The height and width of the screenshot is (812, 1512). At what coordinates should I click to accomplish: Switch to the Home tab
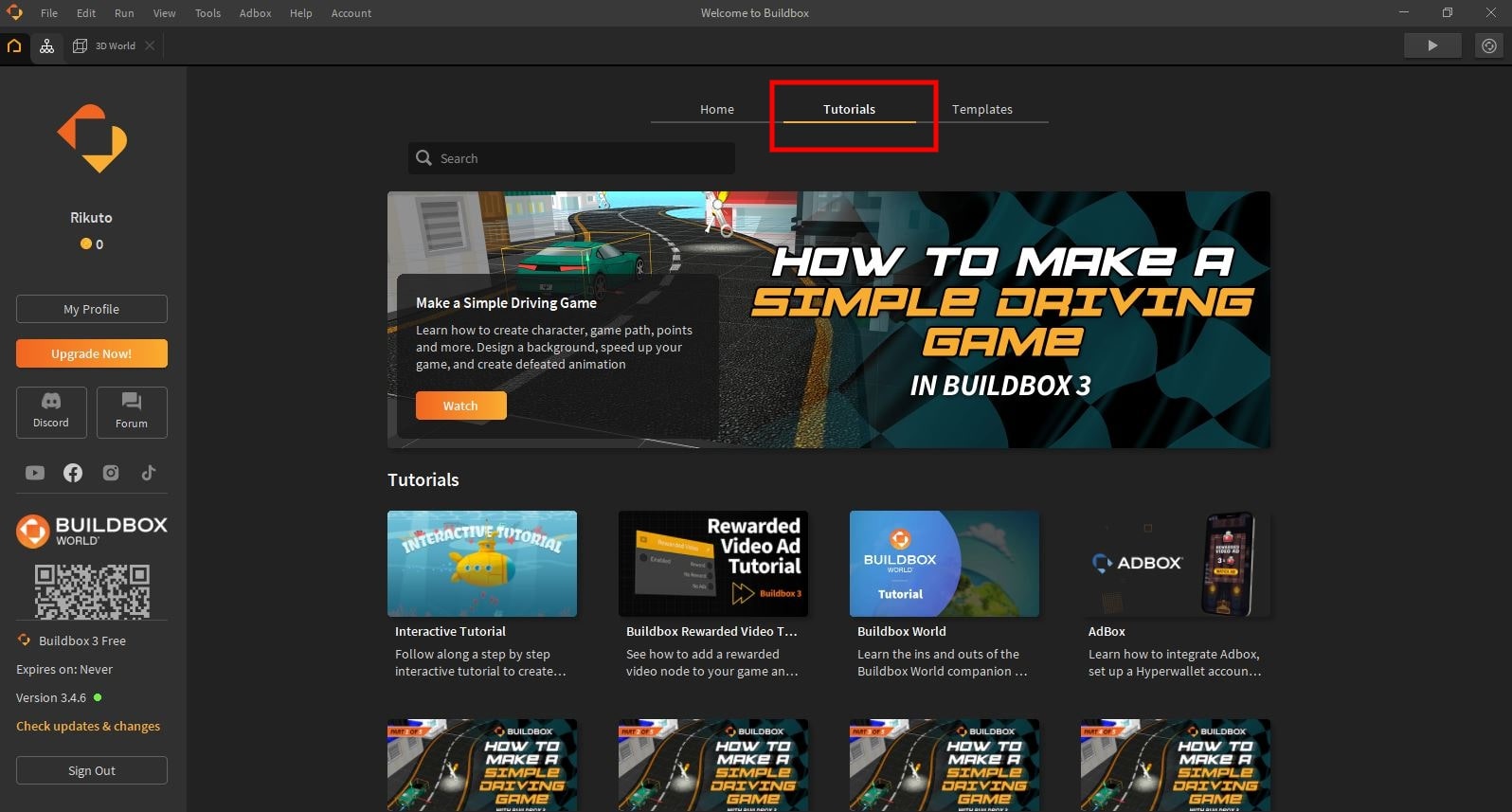point(716,109)
